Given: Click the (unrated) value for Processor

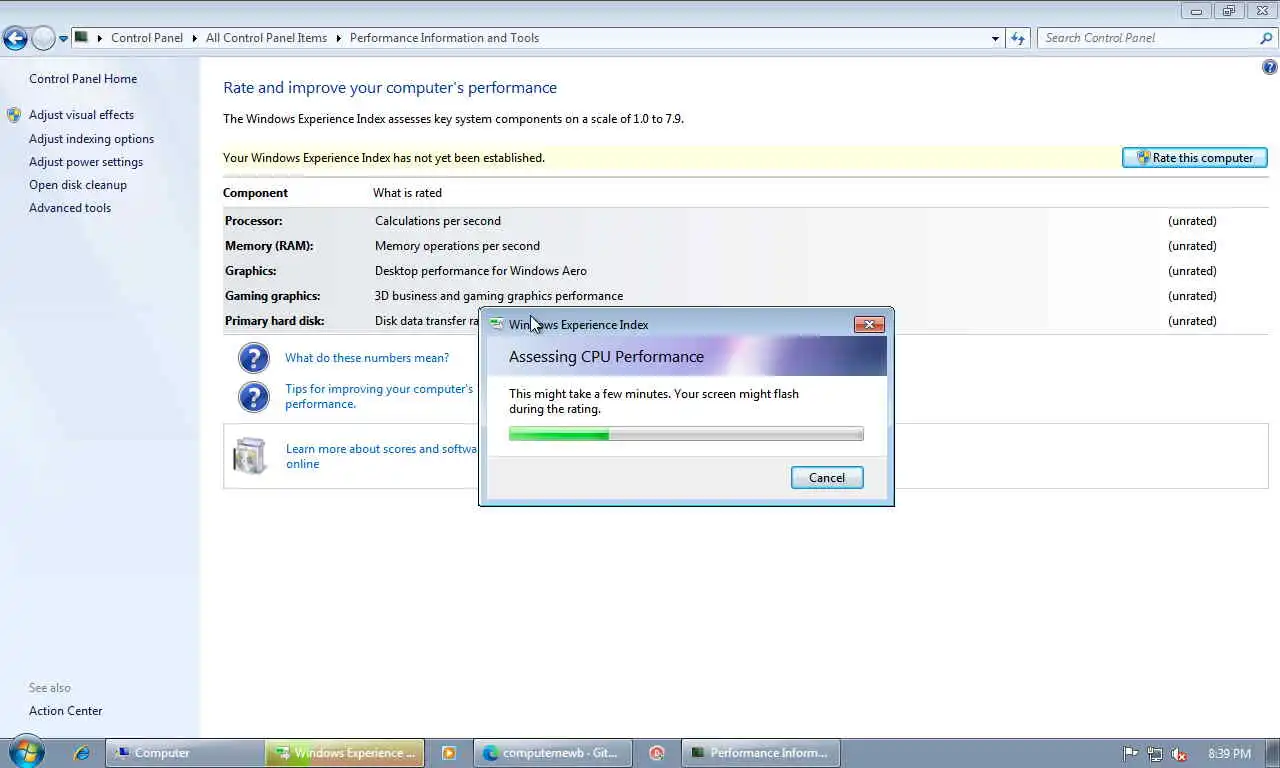Looking at the screenshot, I should tap(1192, 221).
